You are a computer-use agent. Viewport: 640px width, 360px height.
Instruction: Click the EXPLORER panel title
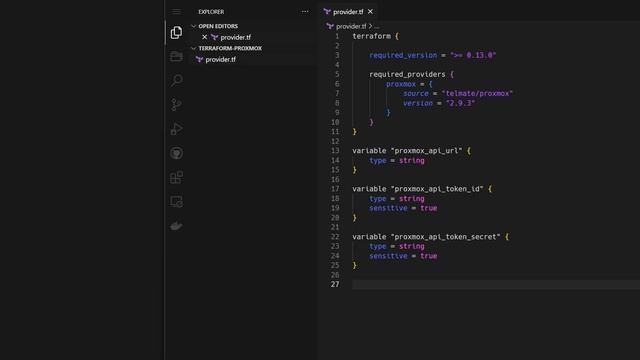[x=211, y=12]
